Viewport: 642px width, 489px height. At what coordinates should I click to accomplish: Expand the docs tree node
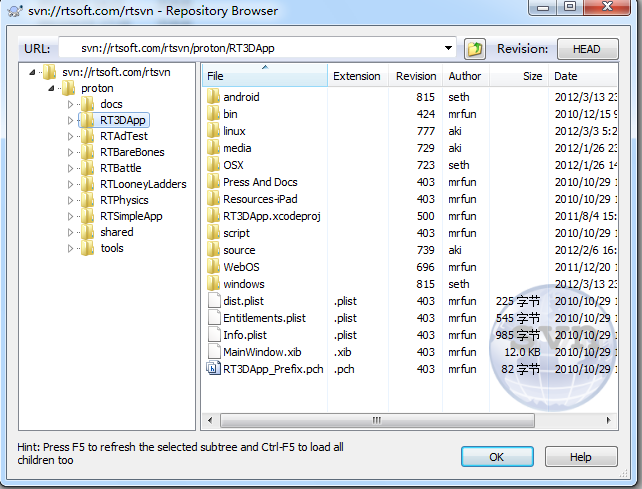pyautogui.click(x=70, y=104)
